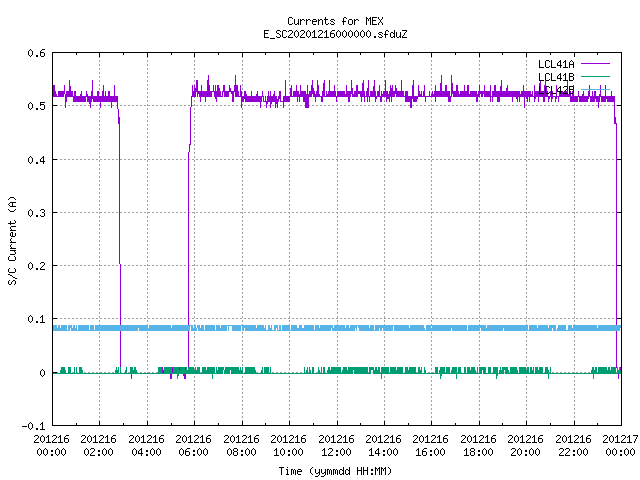This screenshot has height=480, width=640.
Task: Click the LCL41B legend label
Action: (556, 77)
